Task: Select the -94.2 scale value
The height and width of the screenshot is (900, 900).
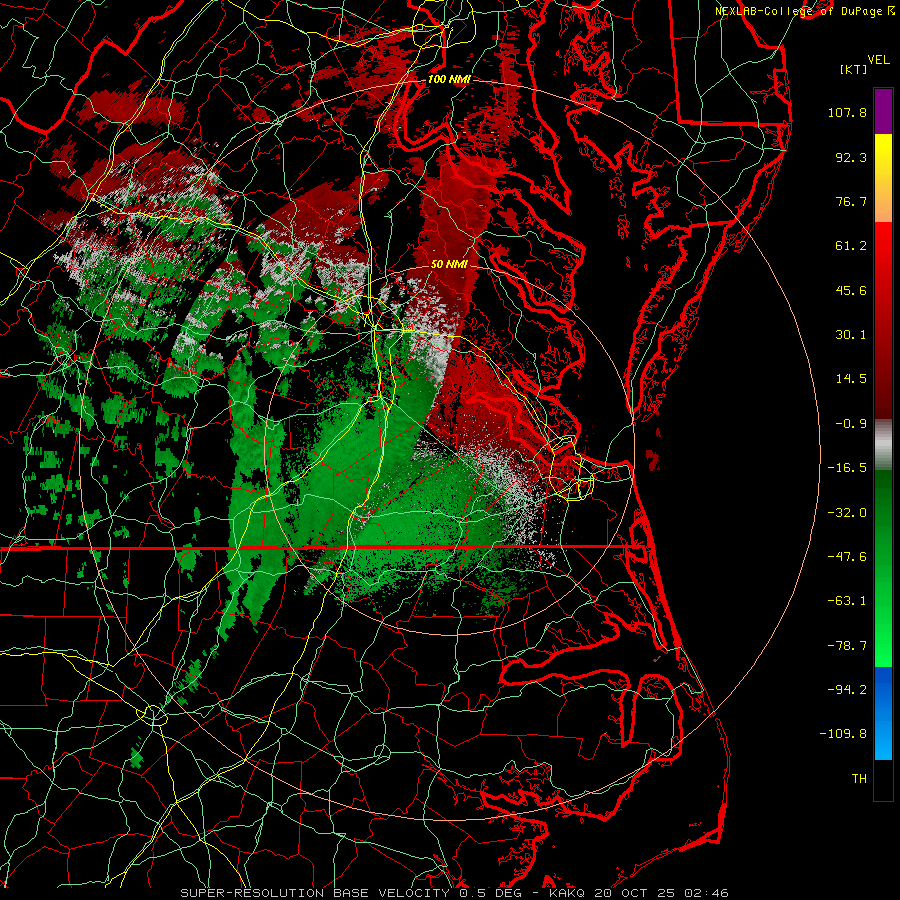Action: coord(847,689)
